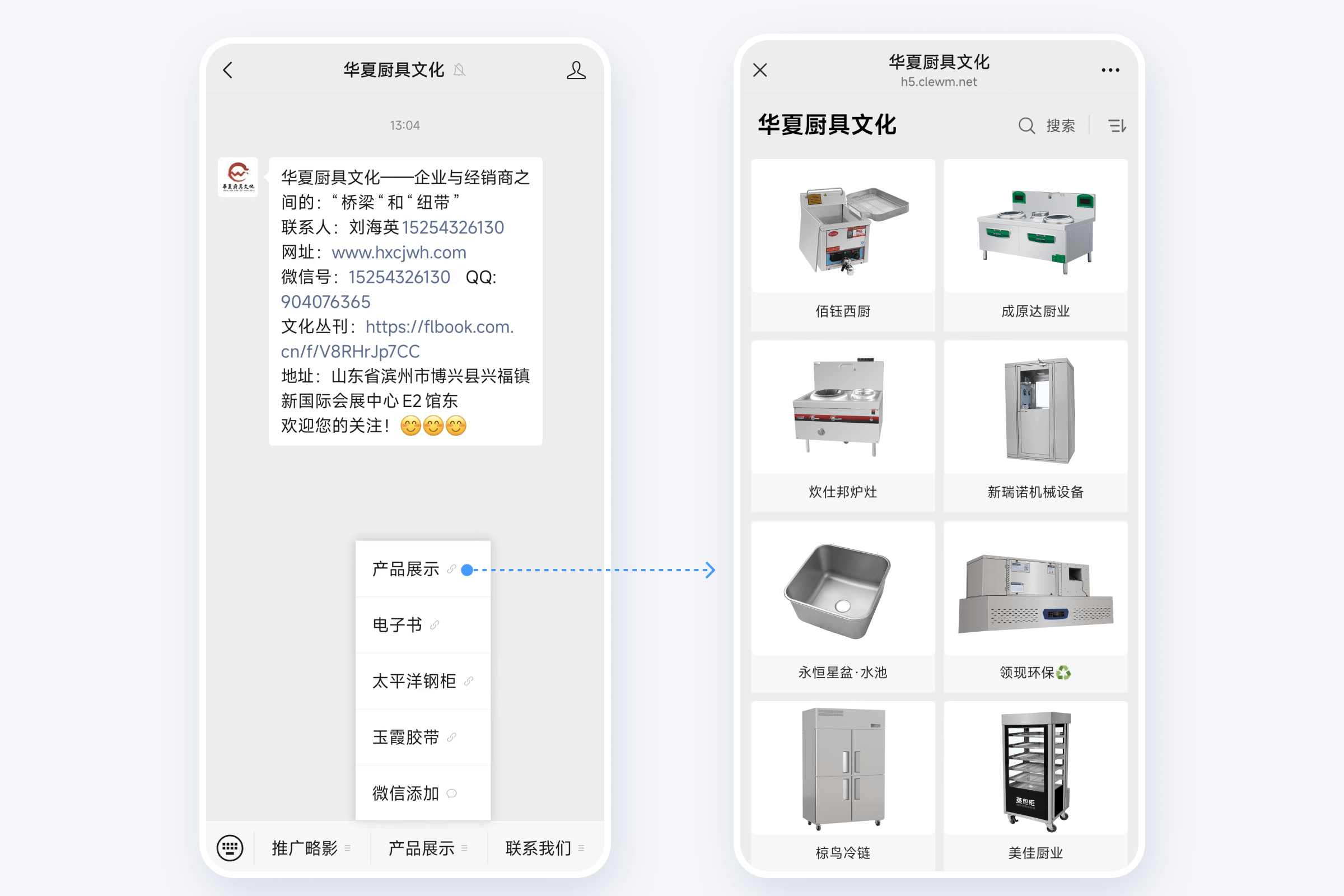The image size is (1344, 896).
Task: Expand the 产品展示 bottom menu
Action: pos(428,848)
